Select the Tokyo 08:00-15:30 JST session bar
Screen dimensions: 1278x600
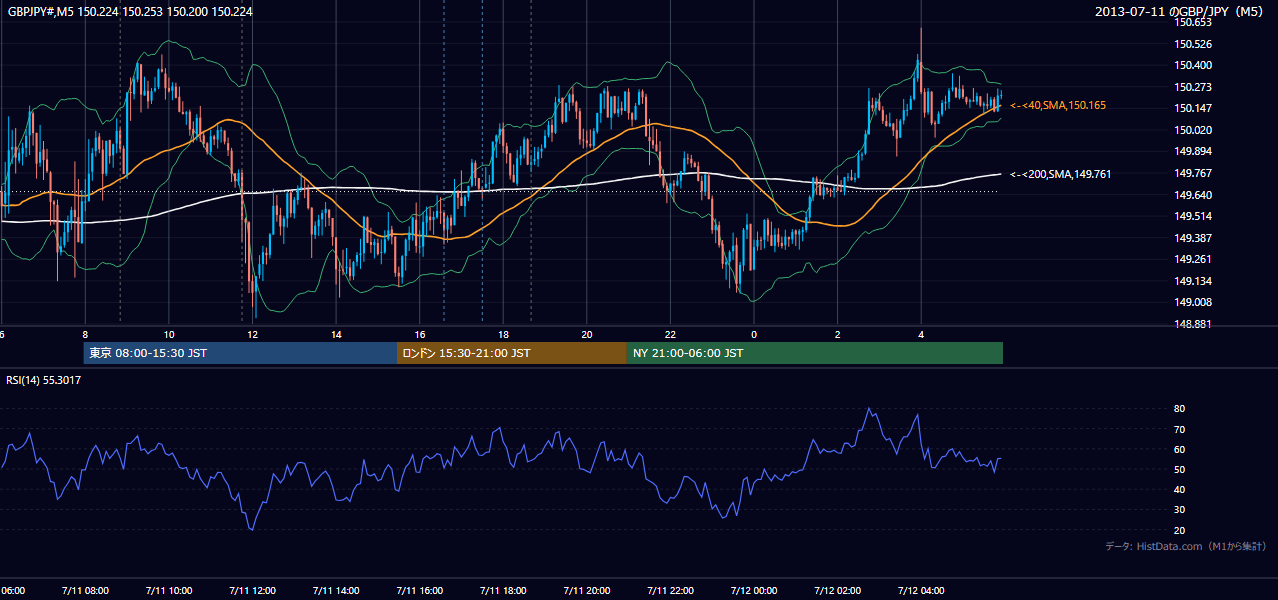coord(240,353)
